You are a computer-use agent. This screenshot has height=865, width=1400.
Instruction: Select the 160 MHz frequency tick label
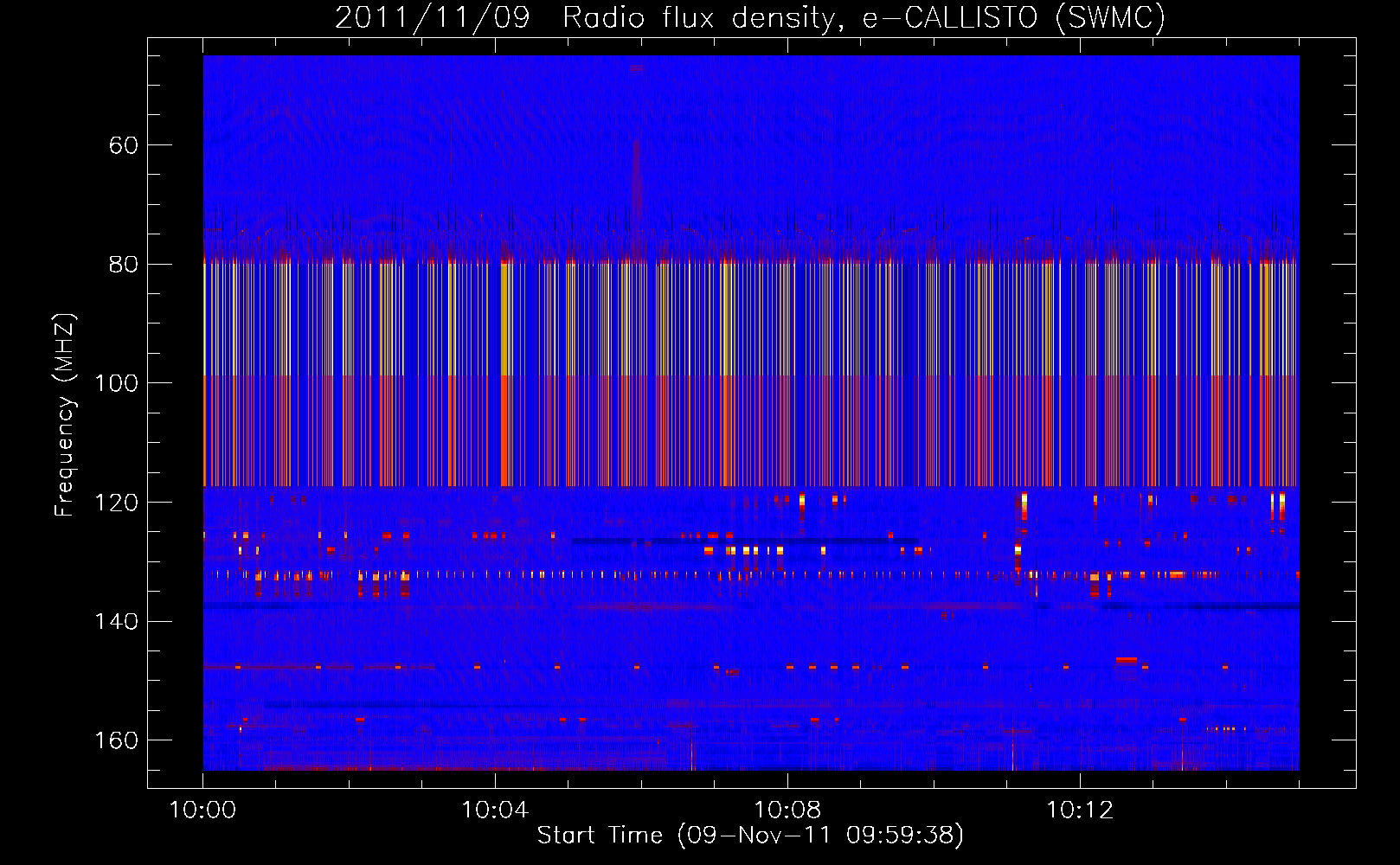coord(116,740)
